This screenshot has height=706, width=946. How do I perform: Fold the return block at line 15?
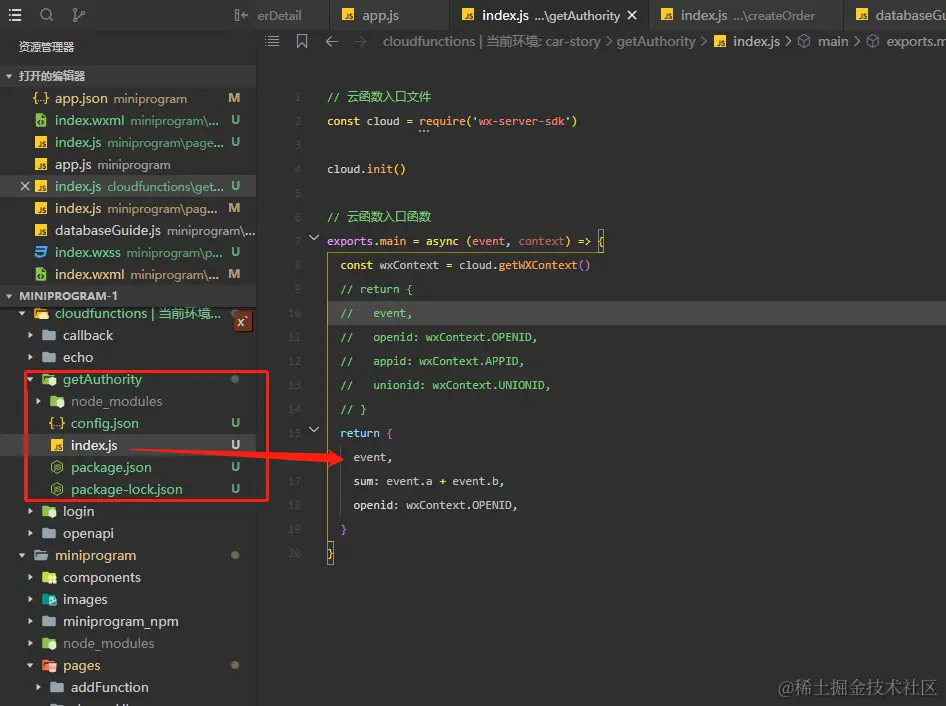314,431
